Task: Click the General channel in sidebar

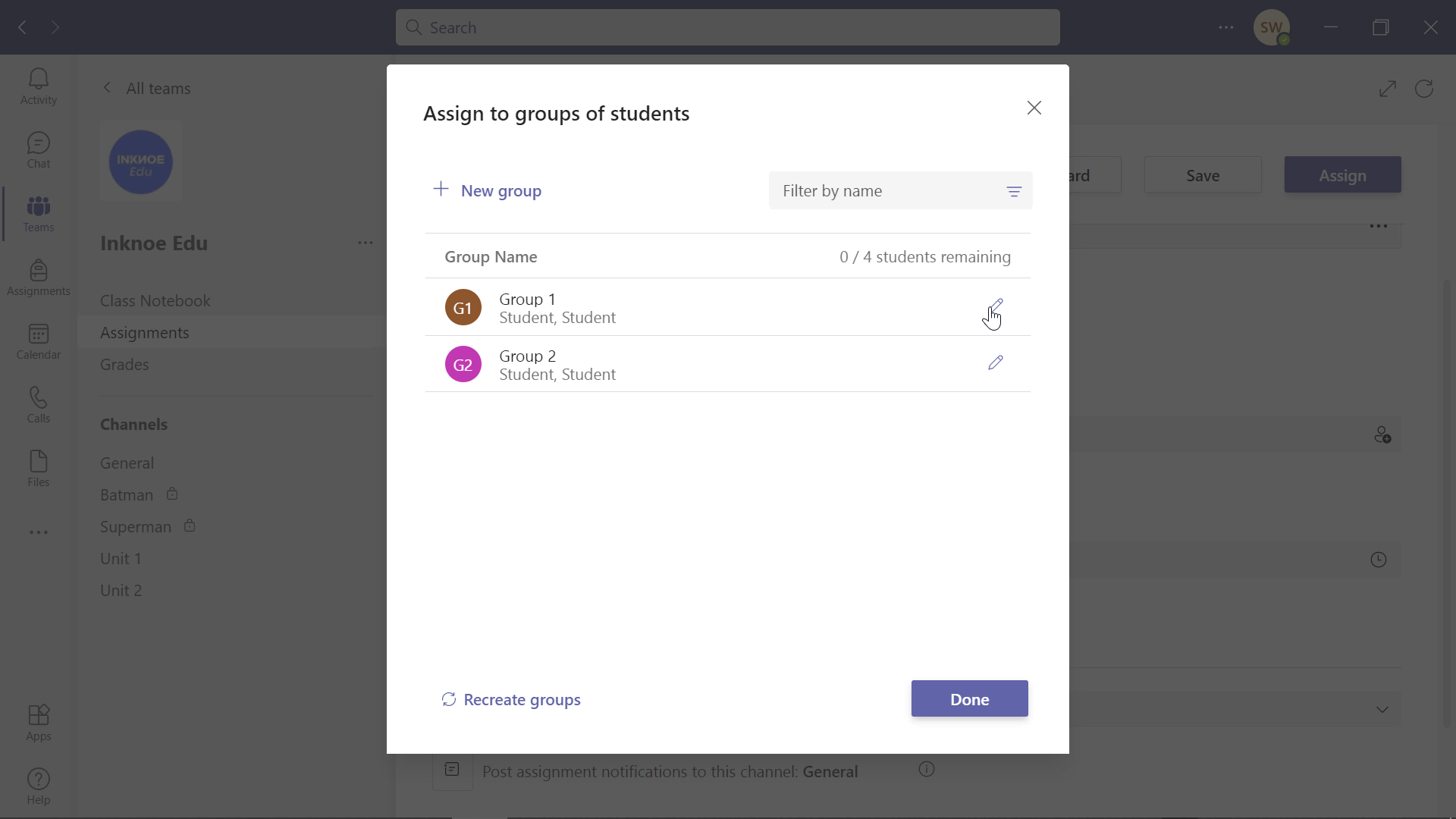Action: (x=126, y=462)
